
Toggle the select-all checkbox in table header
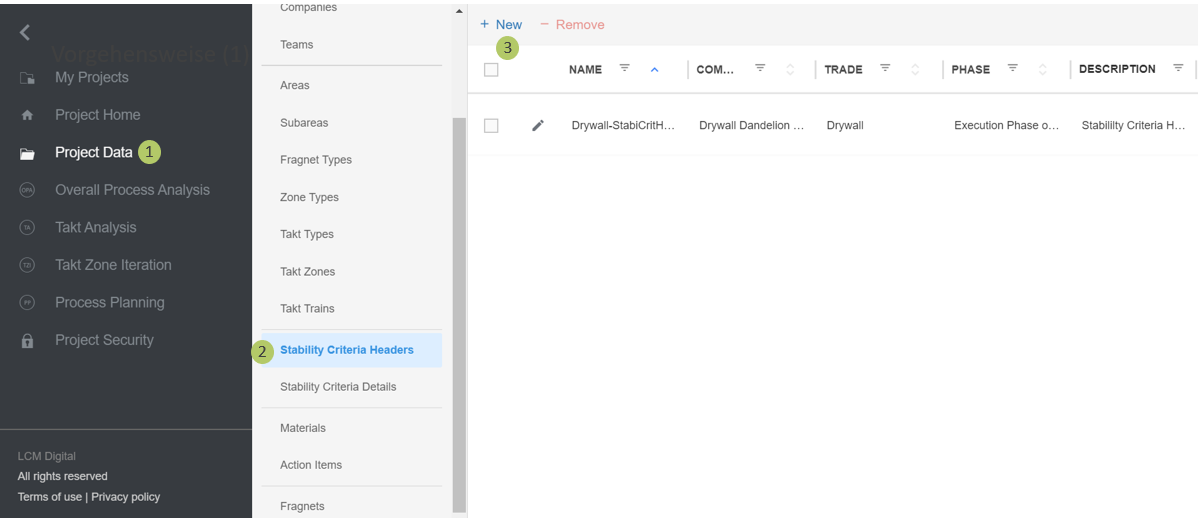[x=491, y=70]
